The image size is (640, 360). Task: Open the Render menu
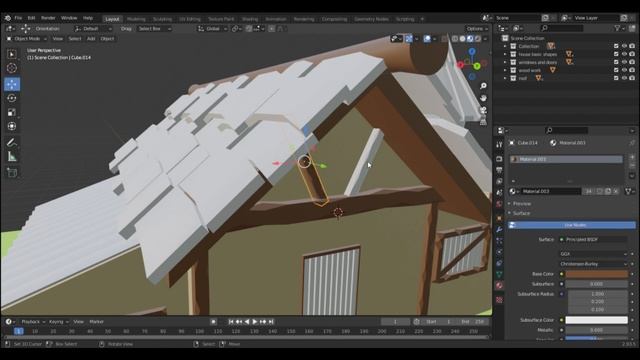48,18
